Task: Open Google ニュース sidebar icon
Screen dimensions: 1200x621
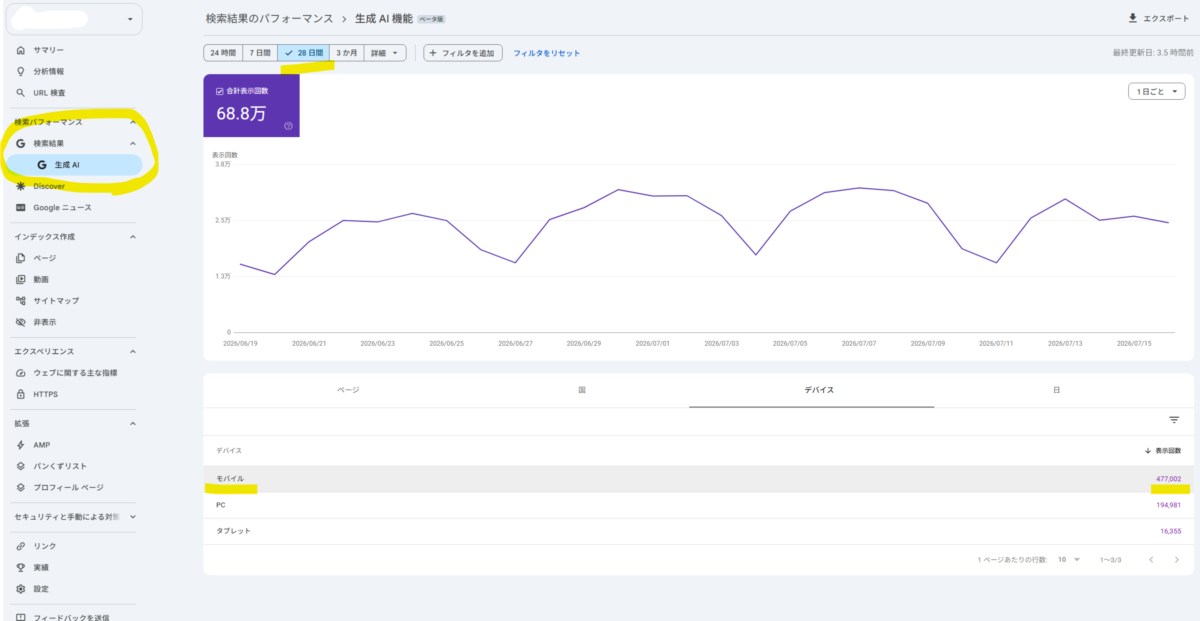Action: 21,208
